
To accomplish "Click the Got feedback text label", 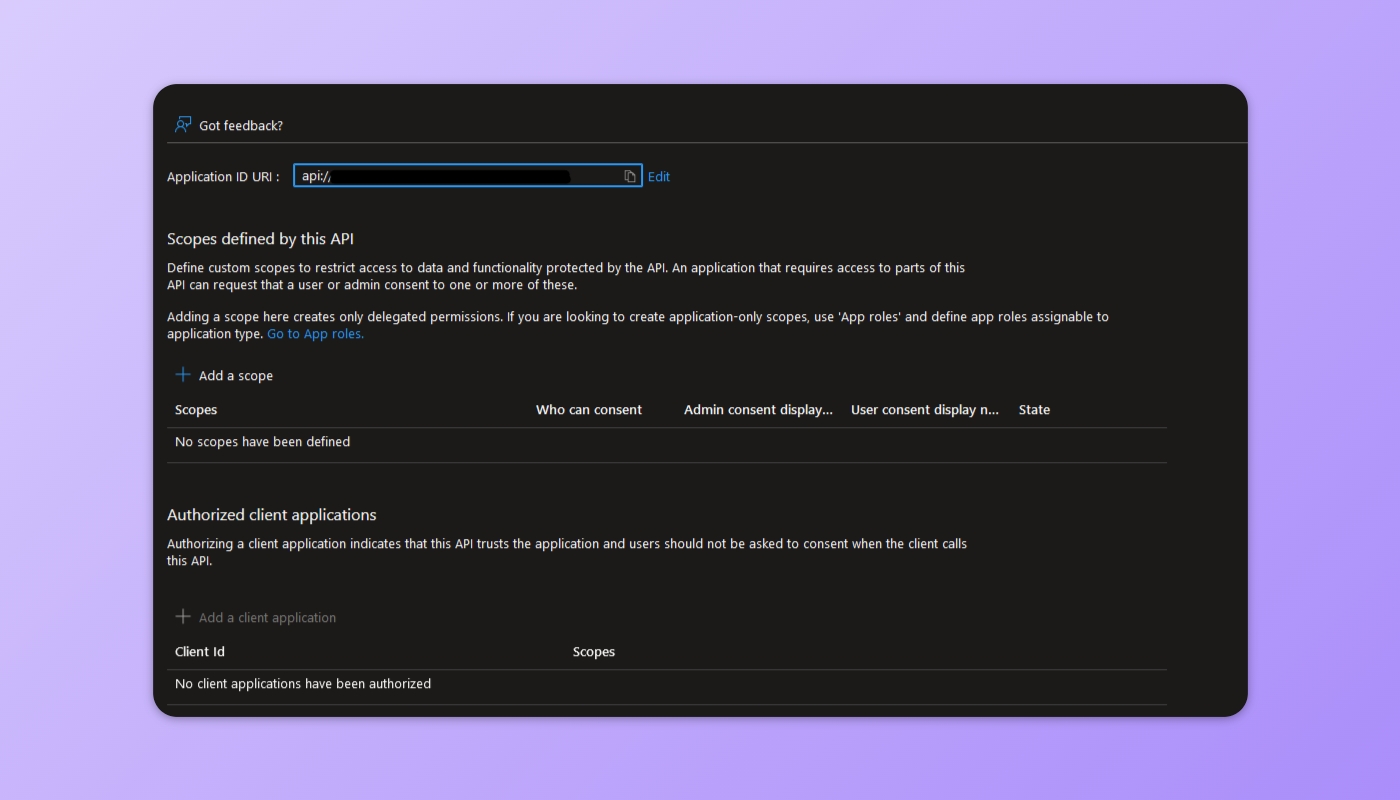I will [240, 125].
